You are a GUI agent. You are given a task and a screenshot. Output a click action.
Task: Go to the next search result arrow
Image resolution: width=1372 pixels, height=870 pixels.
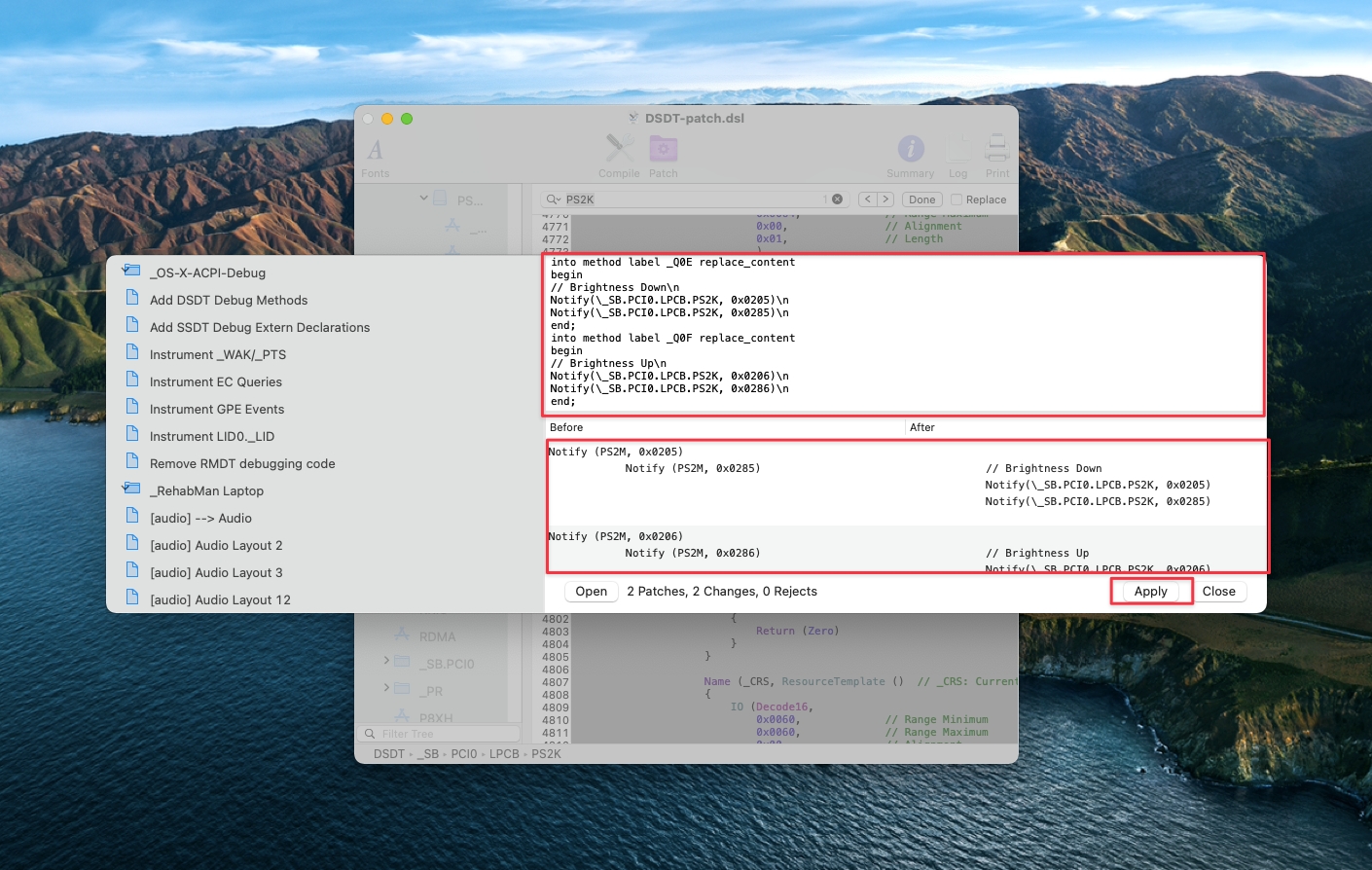885,199
